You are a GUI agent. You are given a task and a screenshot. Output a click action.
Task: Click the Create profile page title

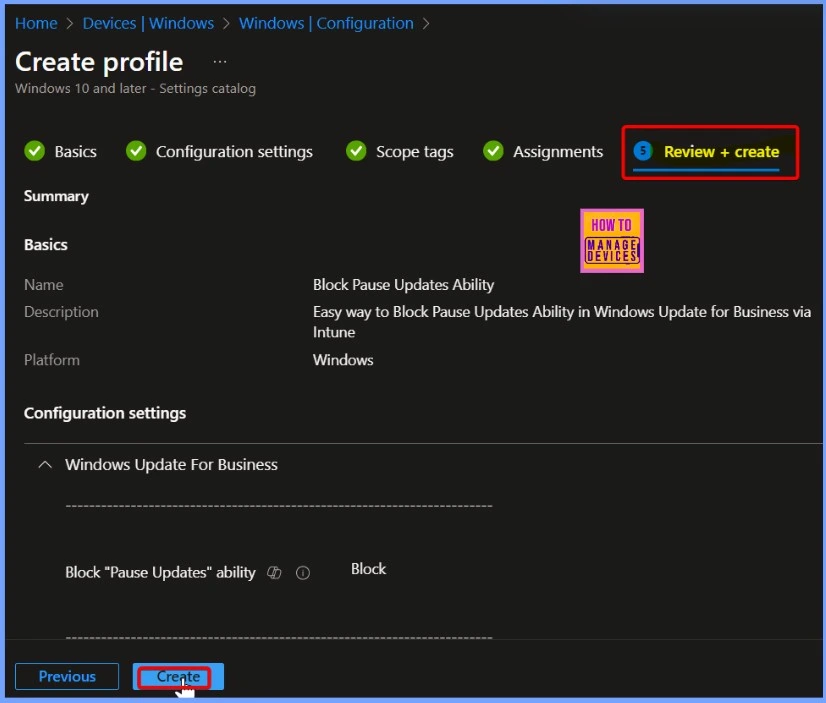coord(99,62)
